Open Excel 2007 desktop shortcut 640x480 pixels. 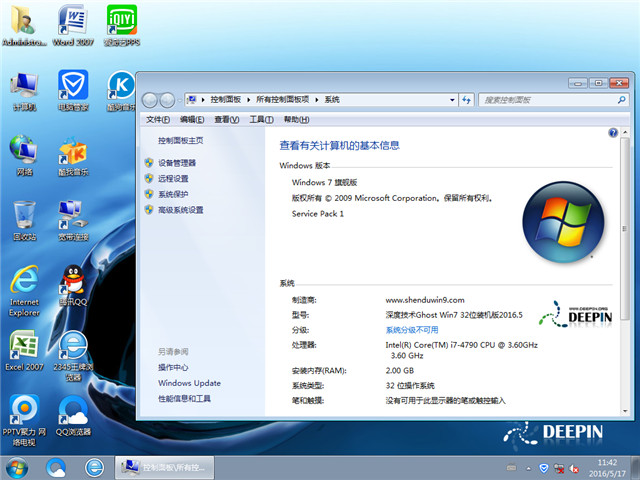[24, 350]
